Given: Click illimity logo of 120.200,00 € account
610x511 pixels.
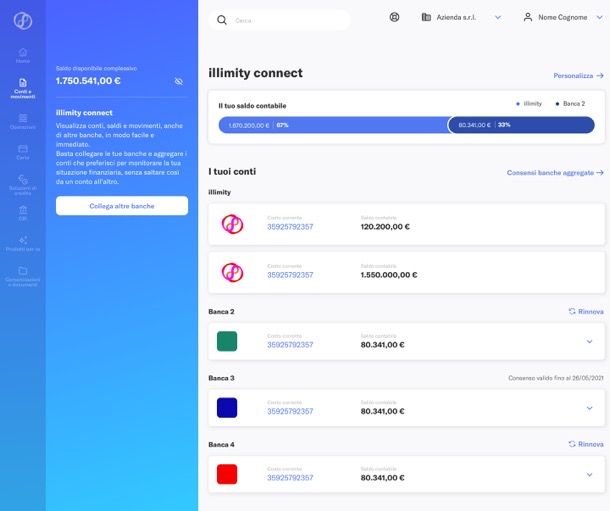Looking at the screenshot, I should tap(232, 224).
